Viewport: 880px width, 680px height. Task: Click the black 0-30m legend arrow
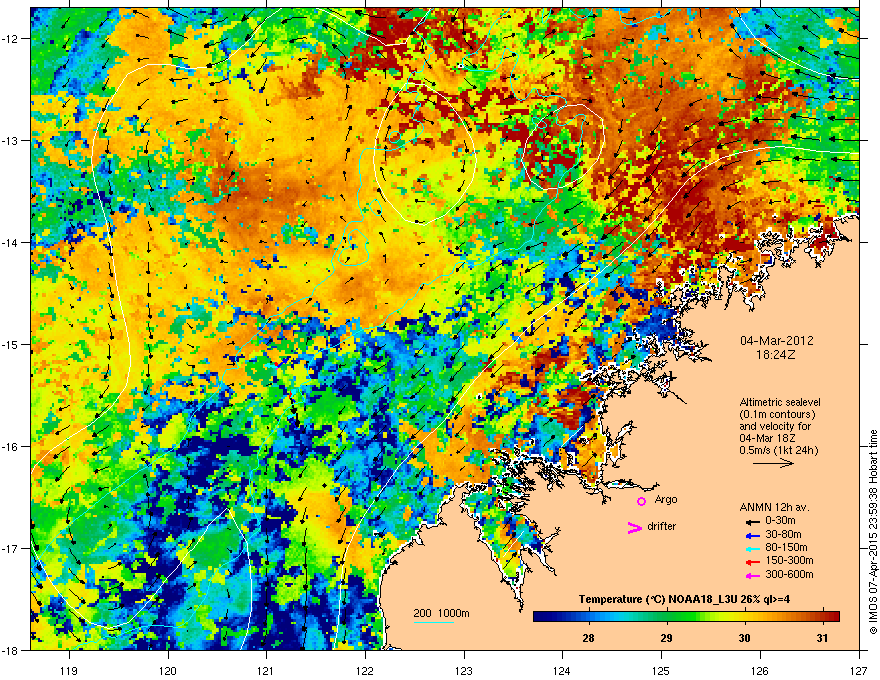752,522
